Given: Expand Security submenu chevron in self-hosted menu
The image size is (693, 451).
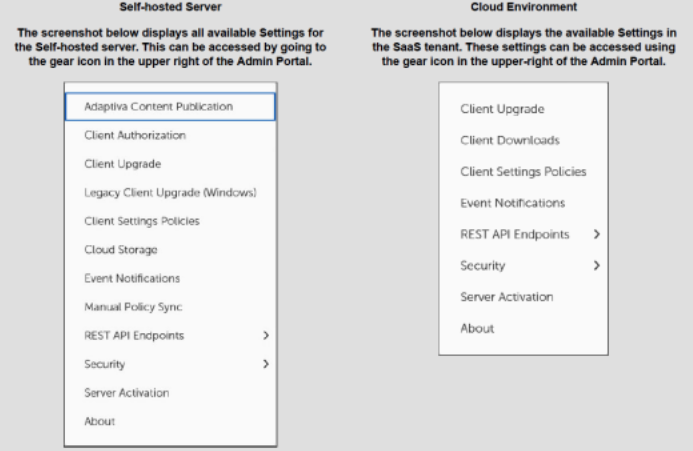Looking at the screenshot, I should 266,365.
